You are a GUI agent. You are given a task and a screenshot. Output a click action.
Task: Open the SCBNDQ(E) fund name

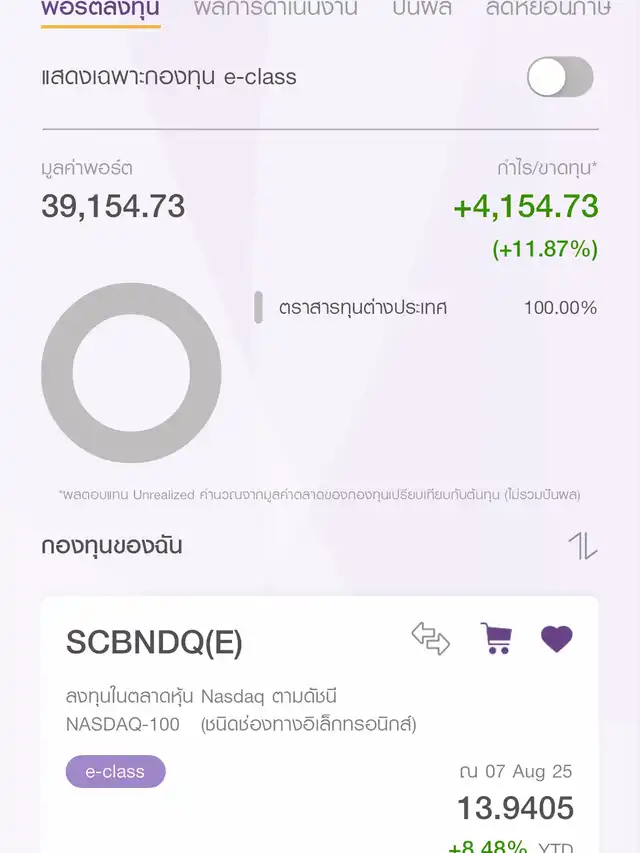(154, 642)
